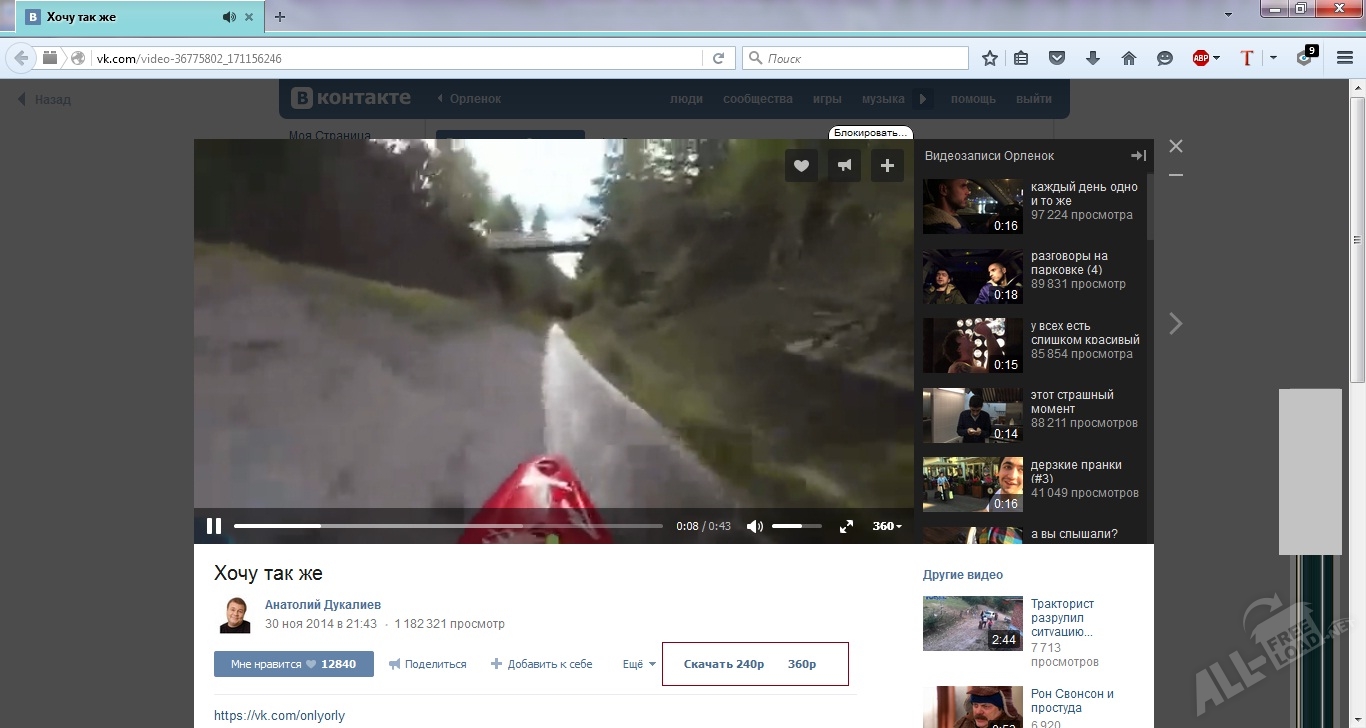The height and width of the screenshot is (728, 1366).
Task: Collapse the Видеозаписи Орленок sidebar panel
Action: (x=1138, y=156)
